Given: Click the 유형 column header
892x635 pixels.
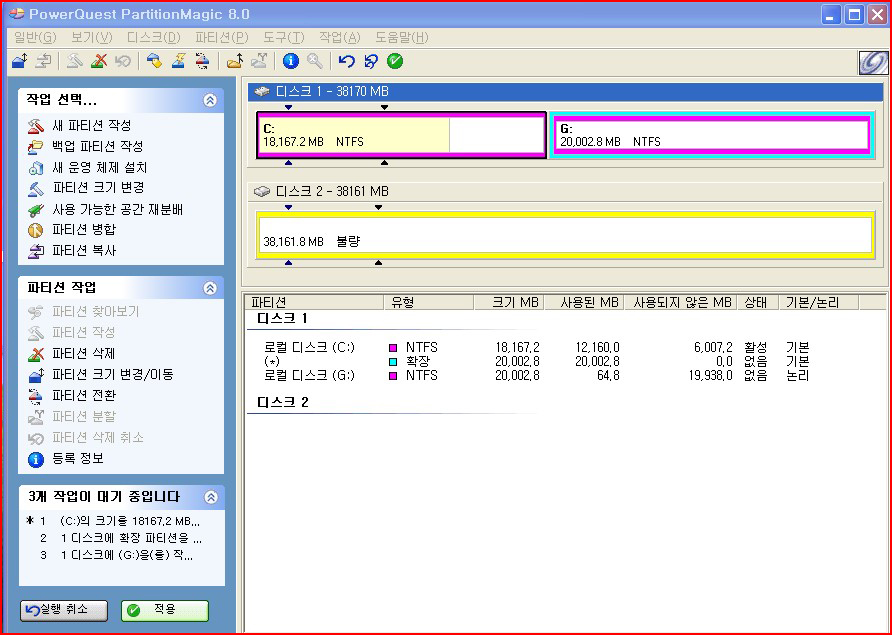Looking at the screenshot, I should point(430,302).
